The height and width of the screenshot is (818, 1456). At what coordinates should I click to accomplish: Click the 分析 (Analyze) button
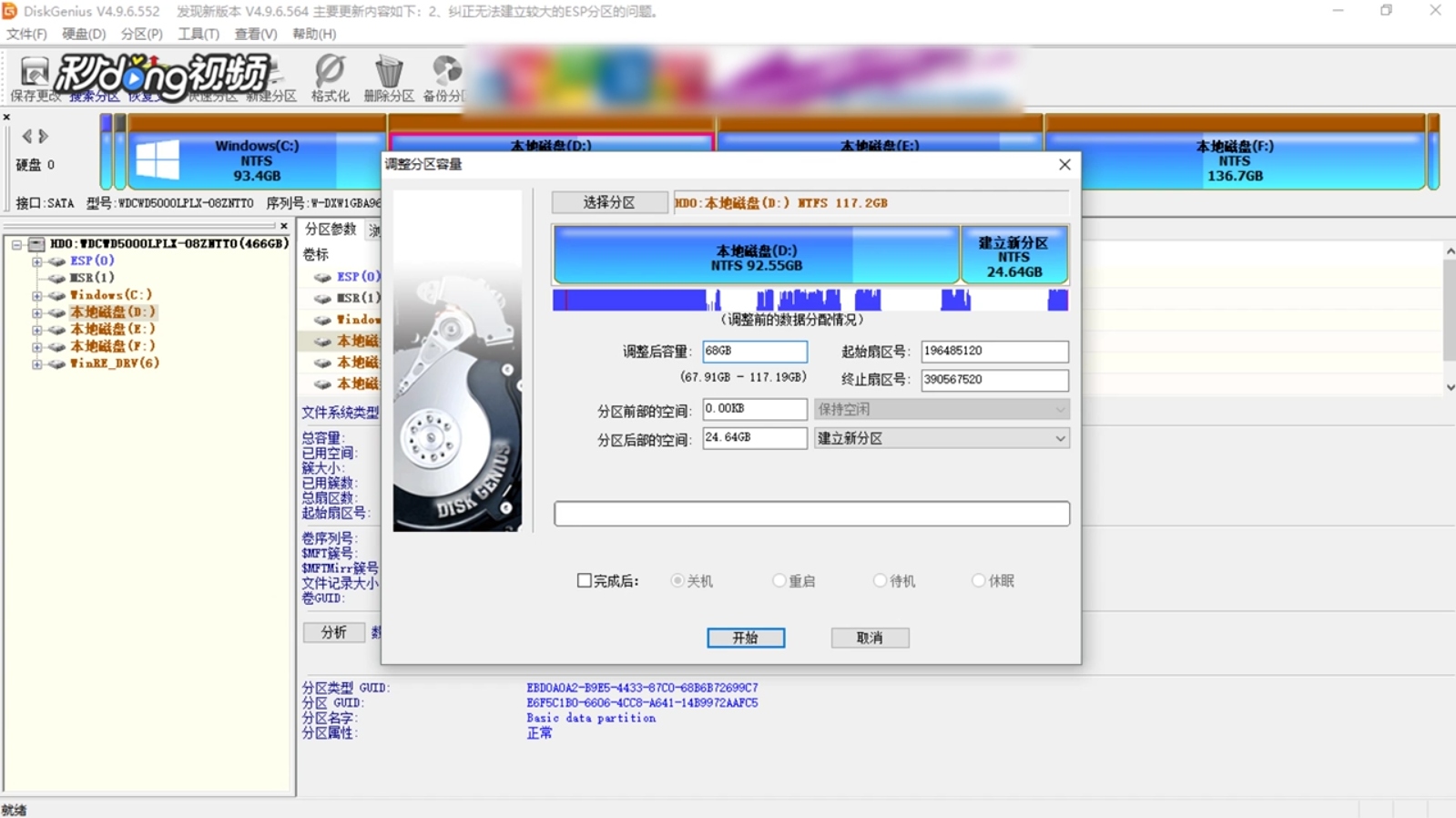(334, 632)
